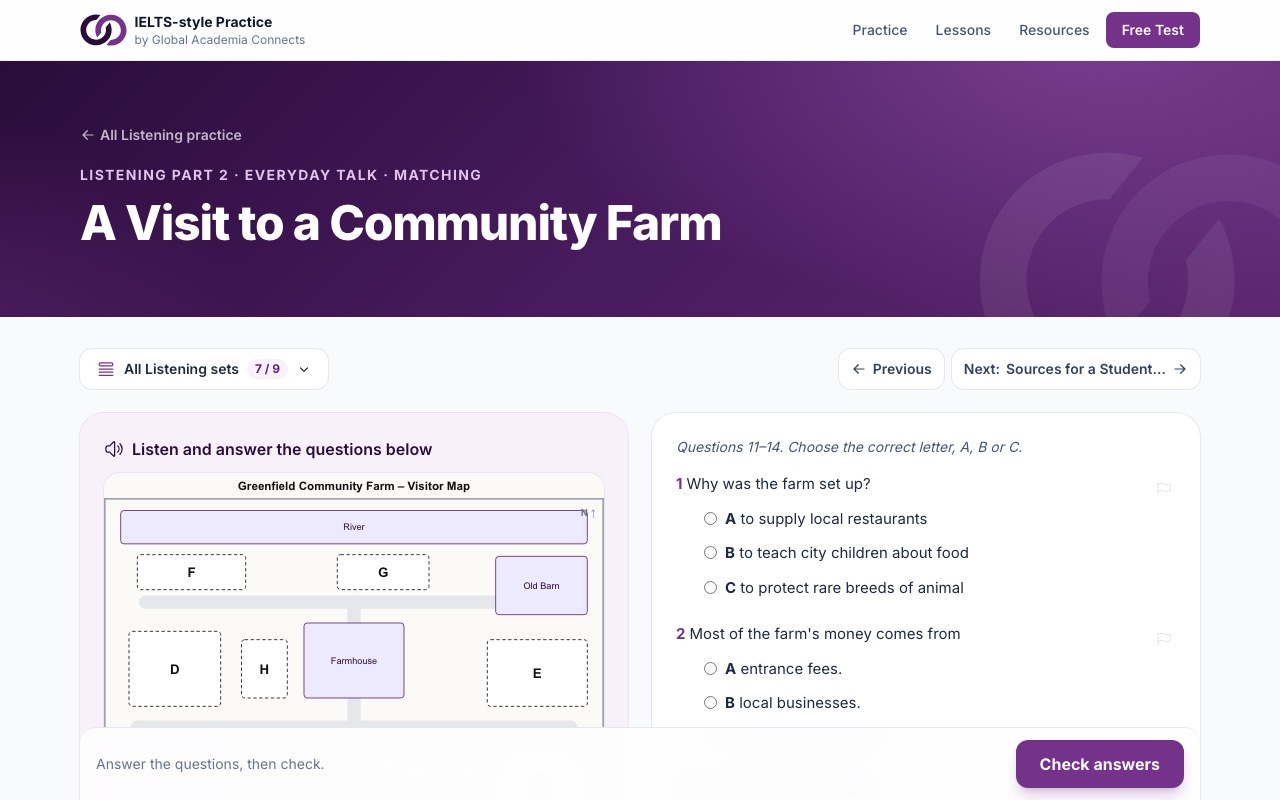This screenshot has height=800, width=1280.
Task: Click the Old Barn box on map
Action: tap(542, 585)
